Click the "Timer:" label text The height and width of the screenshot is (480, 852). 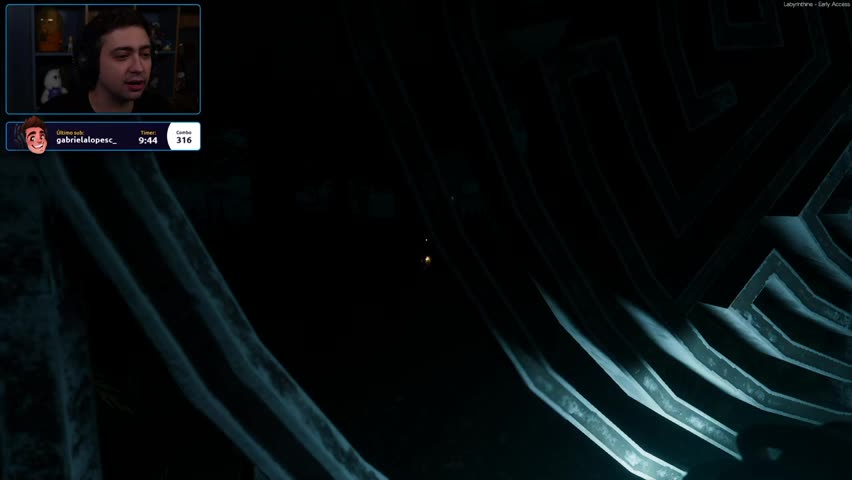coord(148,131)
